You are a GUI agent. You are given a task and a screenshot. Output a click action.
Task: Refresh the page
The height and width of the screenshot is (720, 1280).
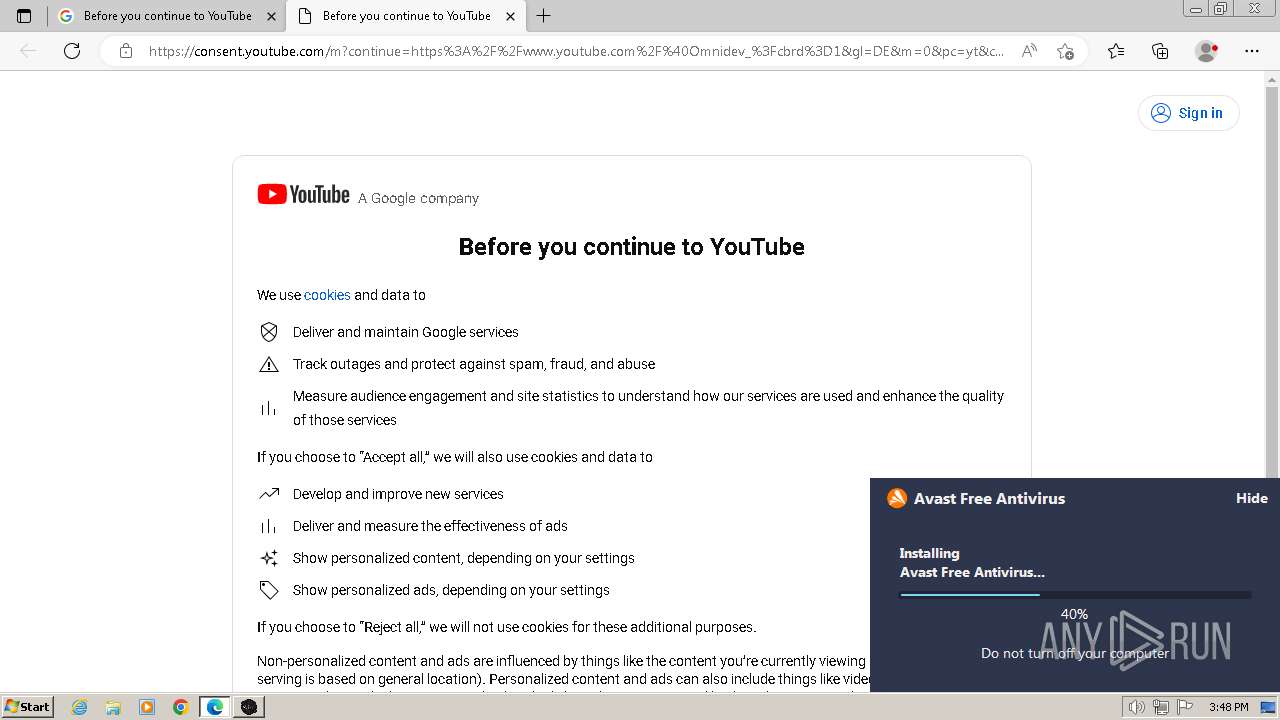72,51
